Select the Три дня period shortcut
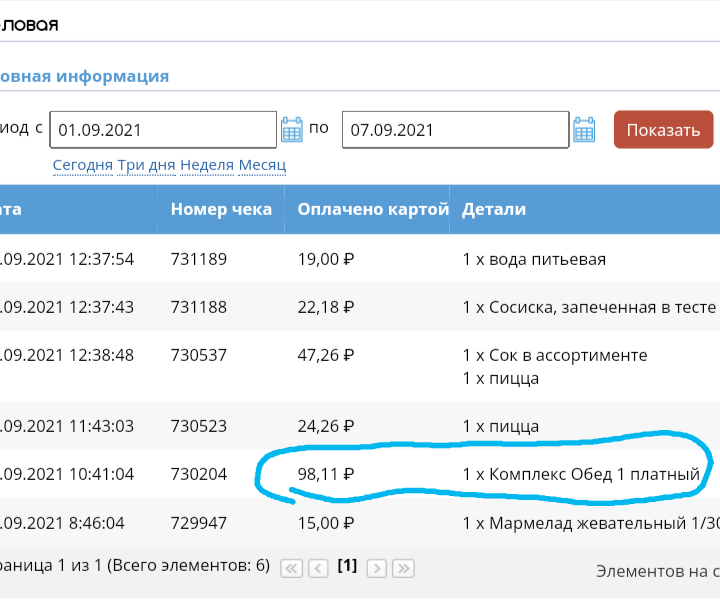The height and width of the screenshot is (608, 720). click(x=146, y=165)
